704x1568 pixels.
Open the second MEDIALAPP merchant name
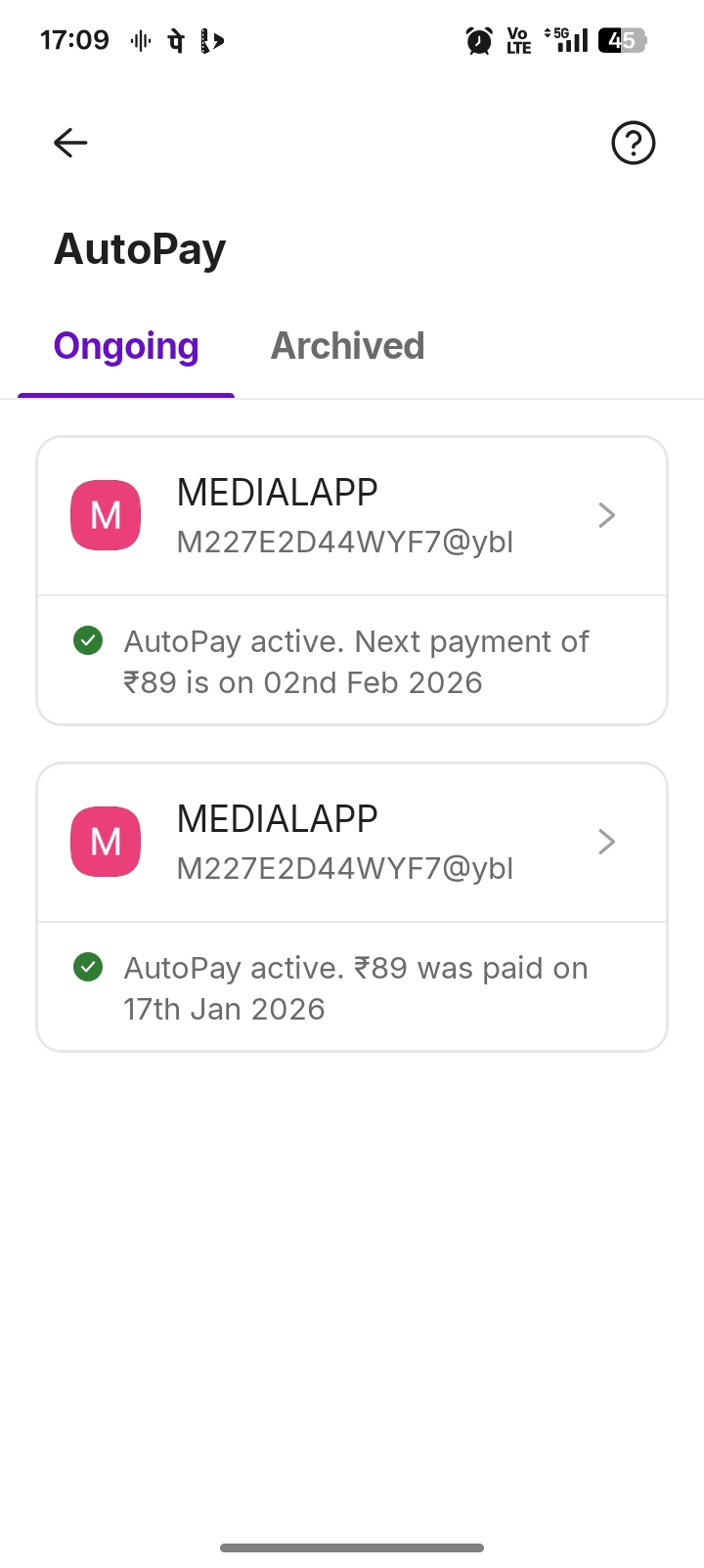(x=278, y=819)
